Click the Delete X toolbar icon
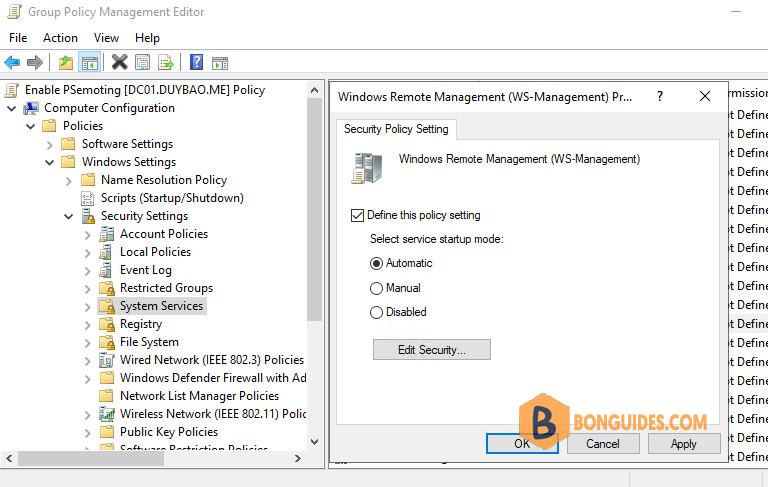 coord(119,62)
